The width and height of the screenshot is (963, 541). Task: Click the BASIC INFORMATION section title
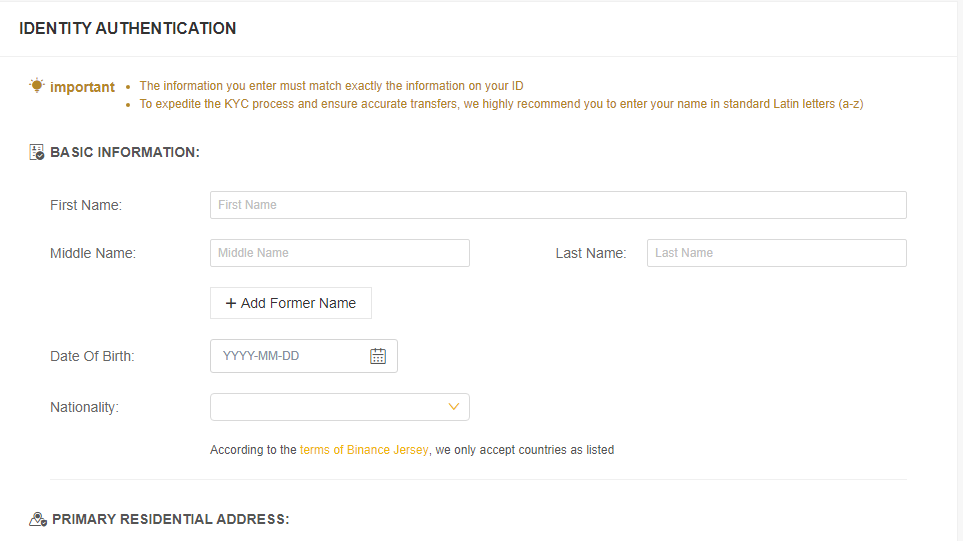(125, 152)
